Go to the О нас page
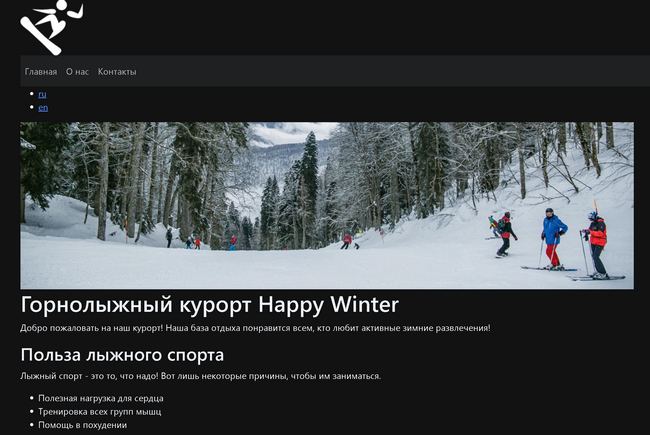This screenshot has width=650, height=435. tap(77, 72)
